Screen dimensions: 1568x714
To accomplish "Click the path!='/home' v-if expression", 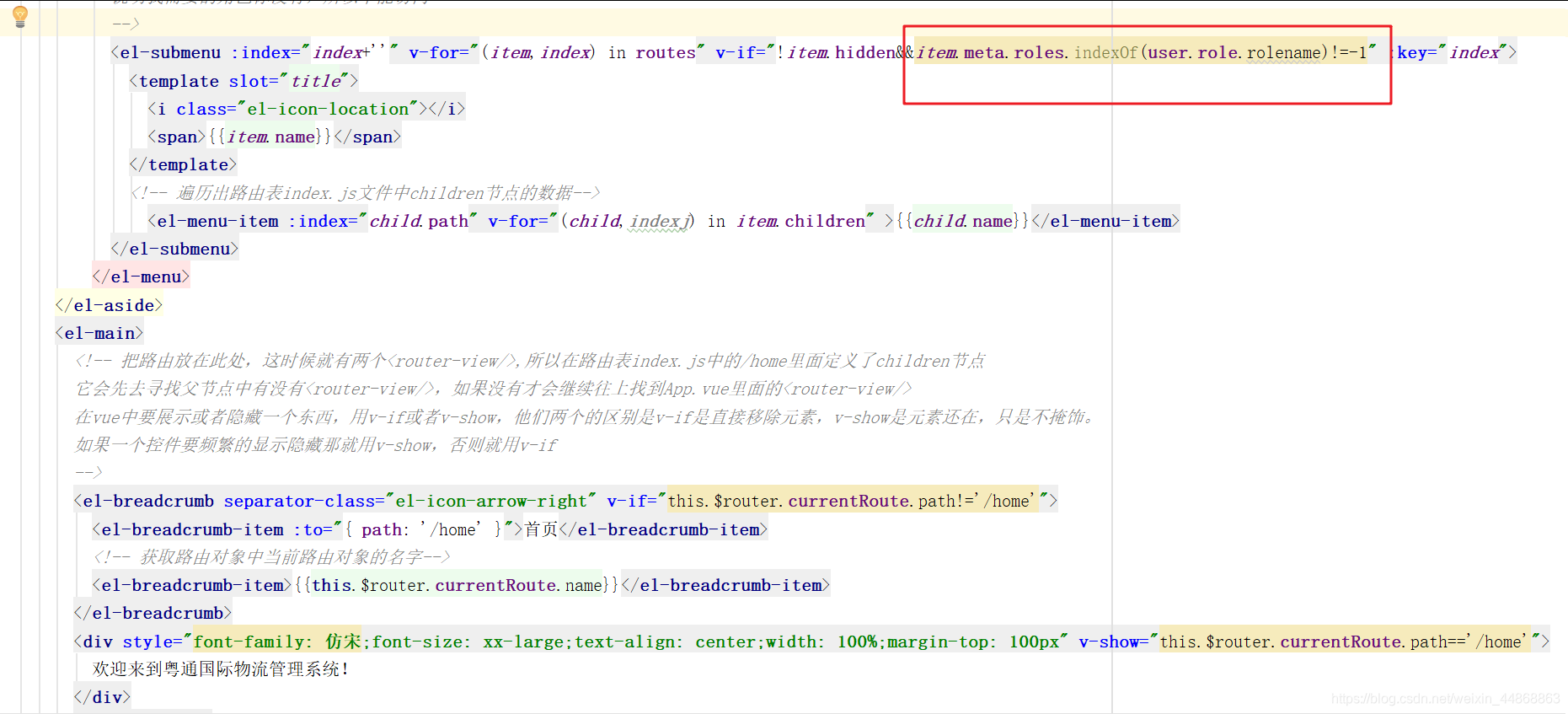I will click(853, 501).
